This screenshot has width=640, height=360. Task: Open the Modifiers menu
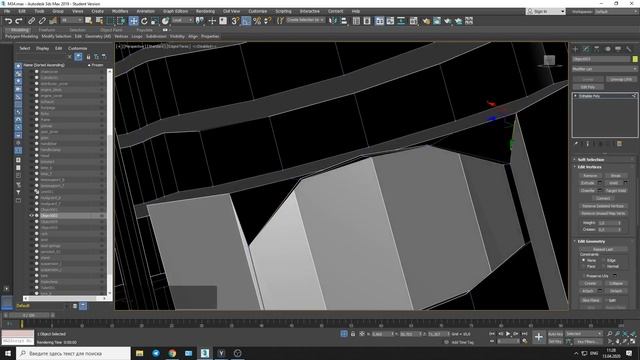[x=120, y=11]
